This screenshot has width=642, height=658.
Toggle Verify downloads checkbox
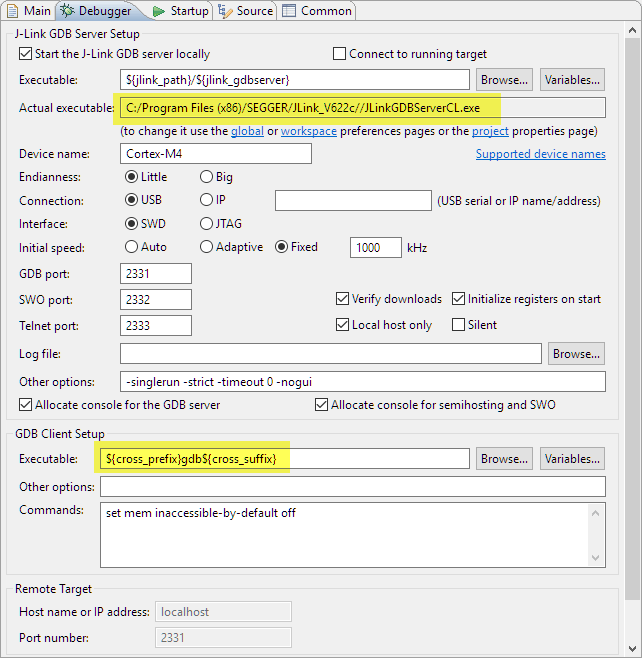342,299
